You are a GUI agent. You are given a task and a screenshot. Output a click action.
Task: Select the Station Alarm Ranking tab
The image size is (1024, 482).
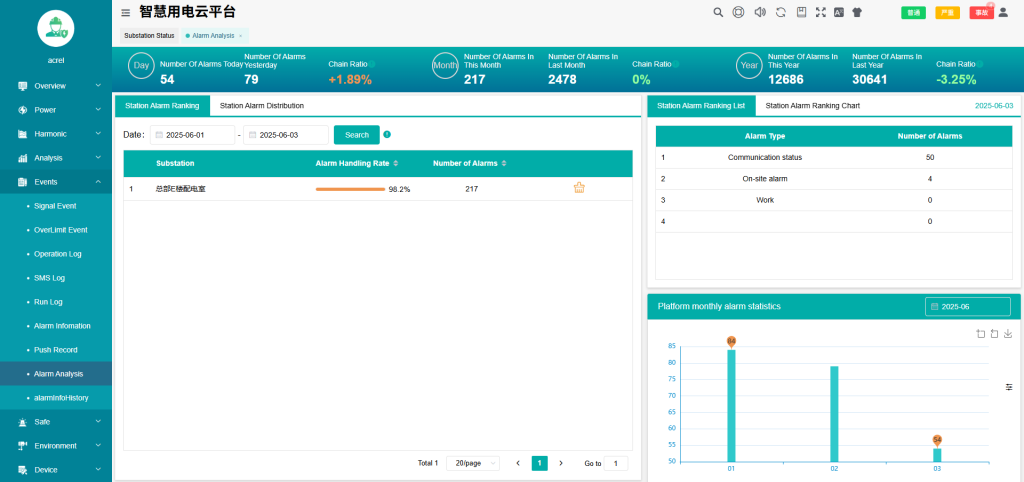click(x=162, y=105)
